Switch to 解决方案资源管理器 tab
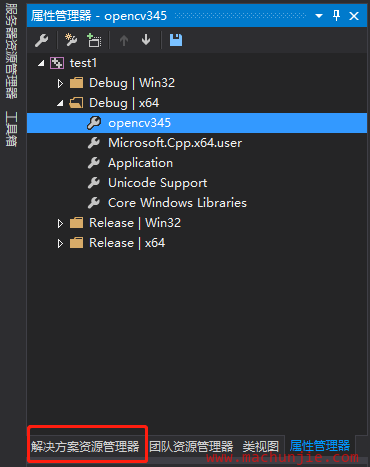The image size is (370, 467). click(85, 447)
